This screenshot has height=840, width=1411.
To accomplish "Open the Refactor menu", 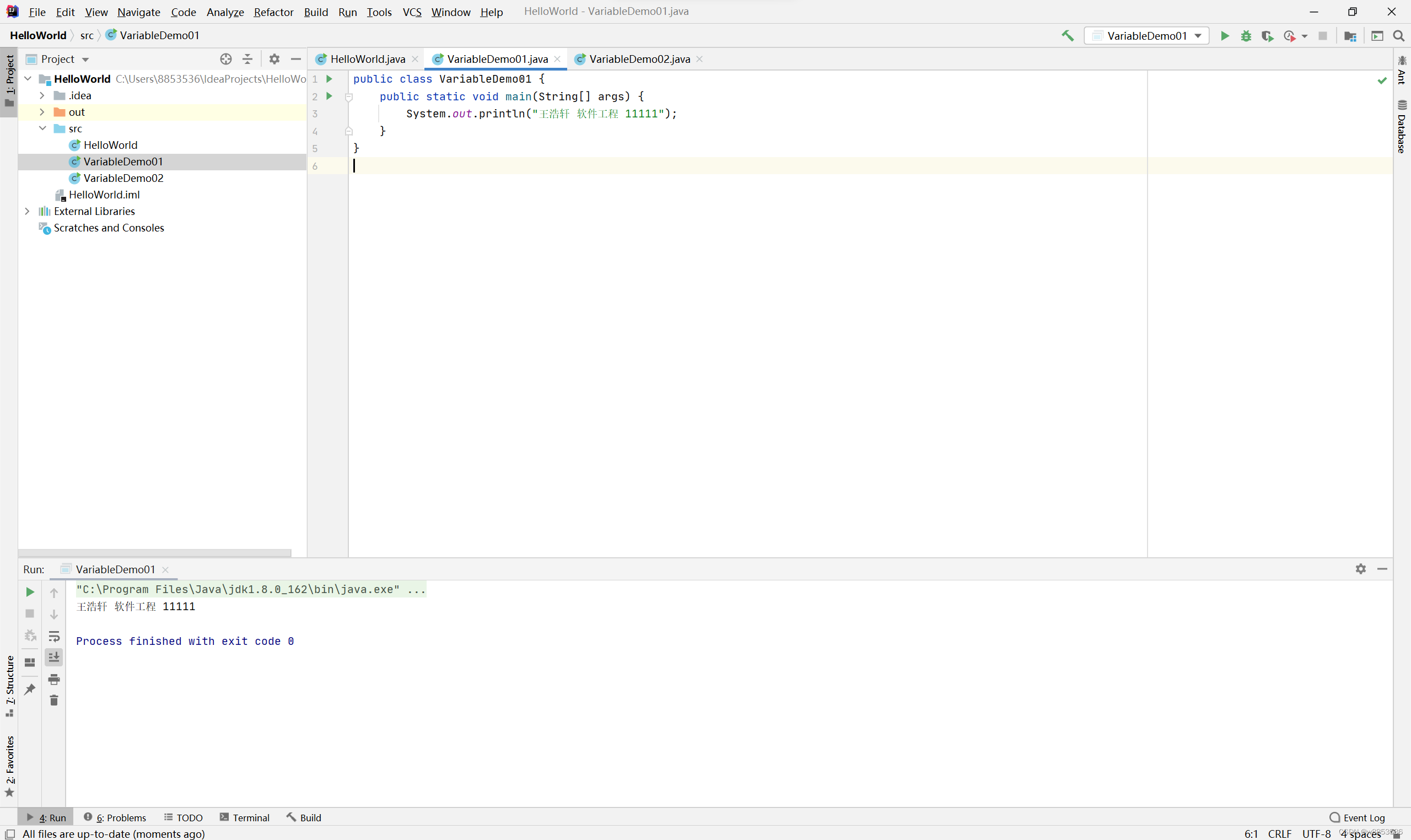I will pos(273,12).
